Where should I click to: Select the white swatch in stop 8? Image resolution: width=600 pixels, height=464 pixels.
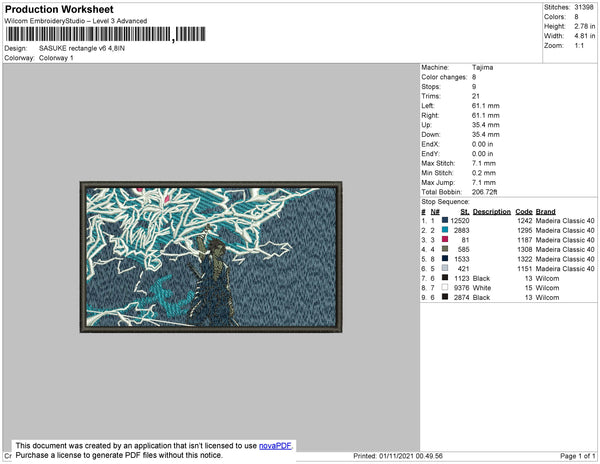445,288
